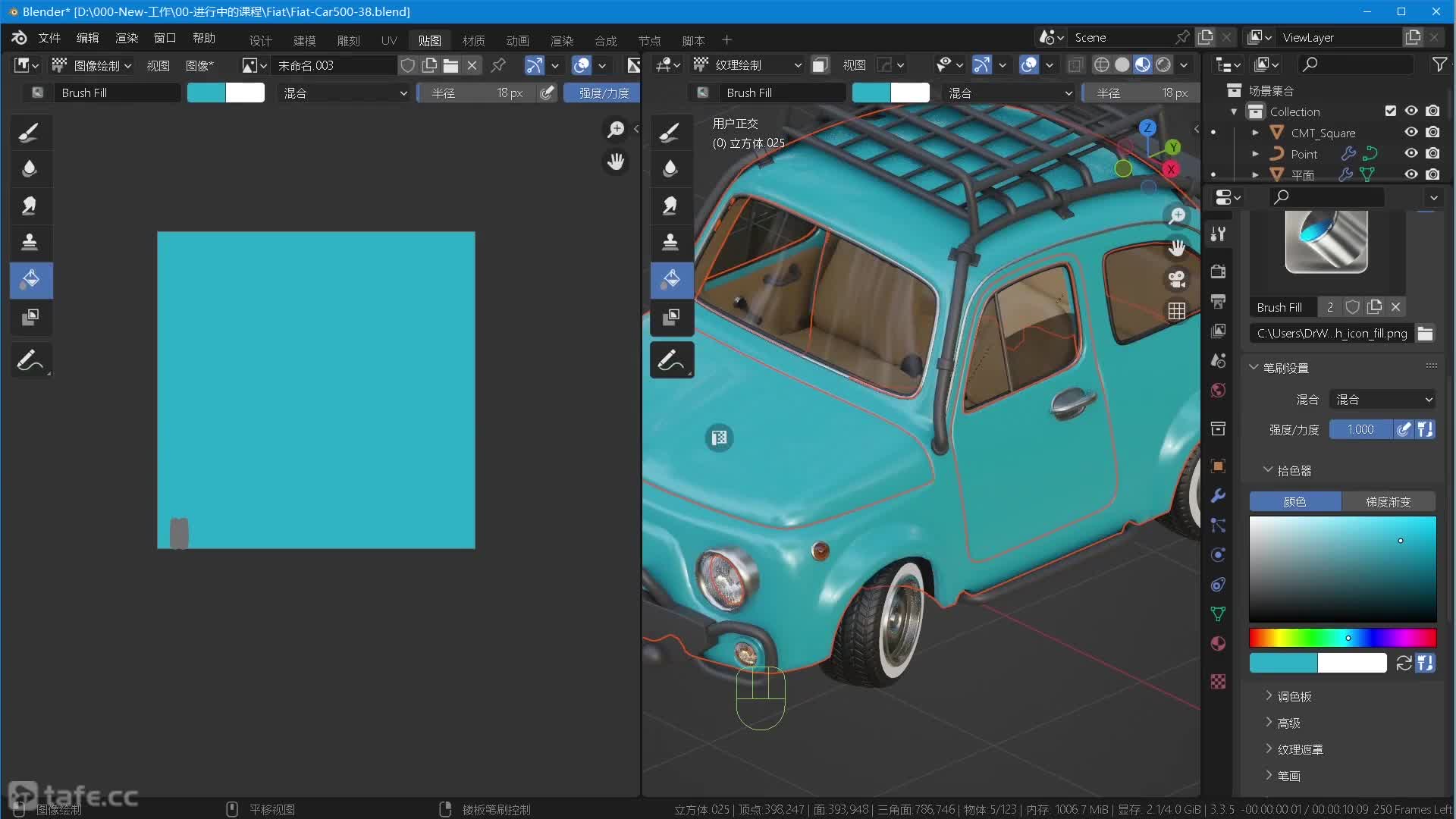1456x819 pixels.
Task: Switch to the 雕刻 workspace tab
Action: 348,40
